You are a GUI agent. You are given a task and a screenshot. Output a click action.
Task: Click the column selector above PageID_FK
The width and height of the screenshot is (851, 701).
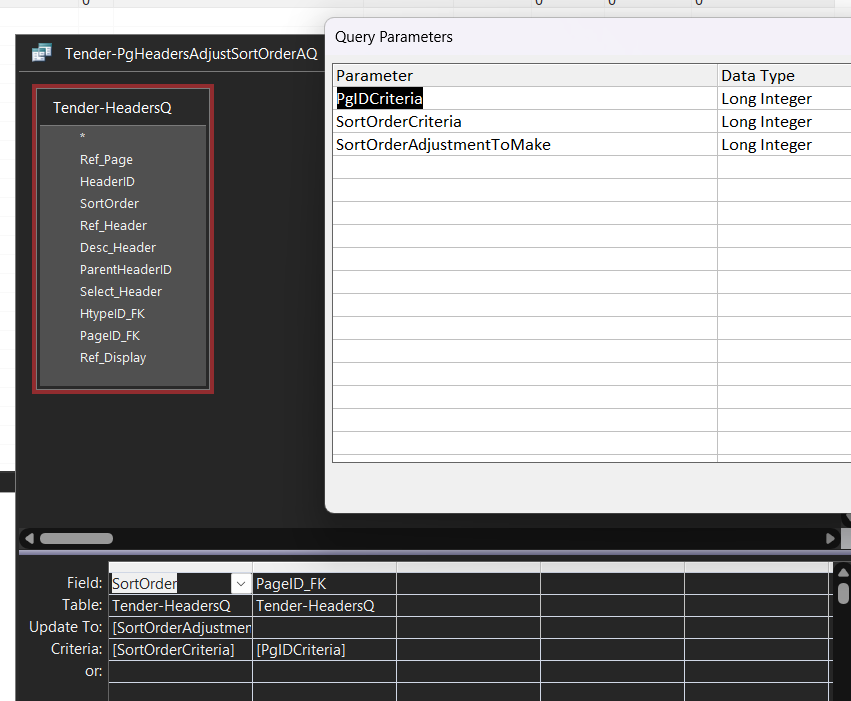point(324,568)
